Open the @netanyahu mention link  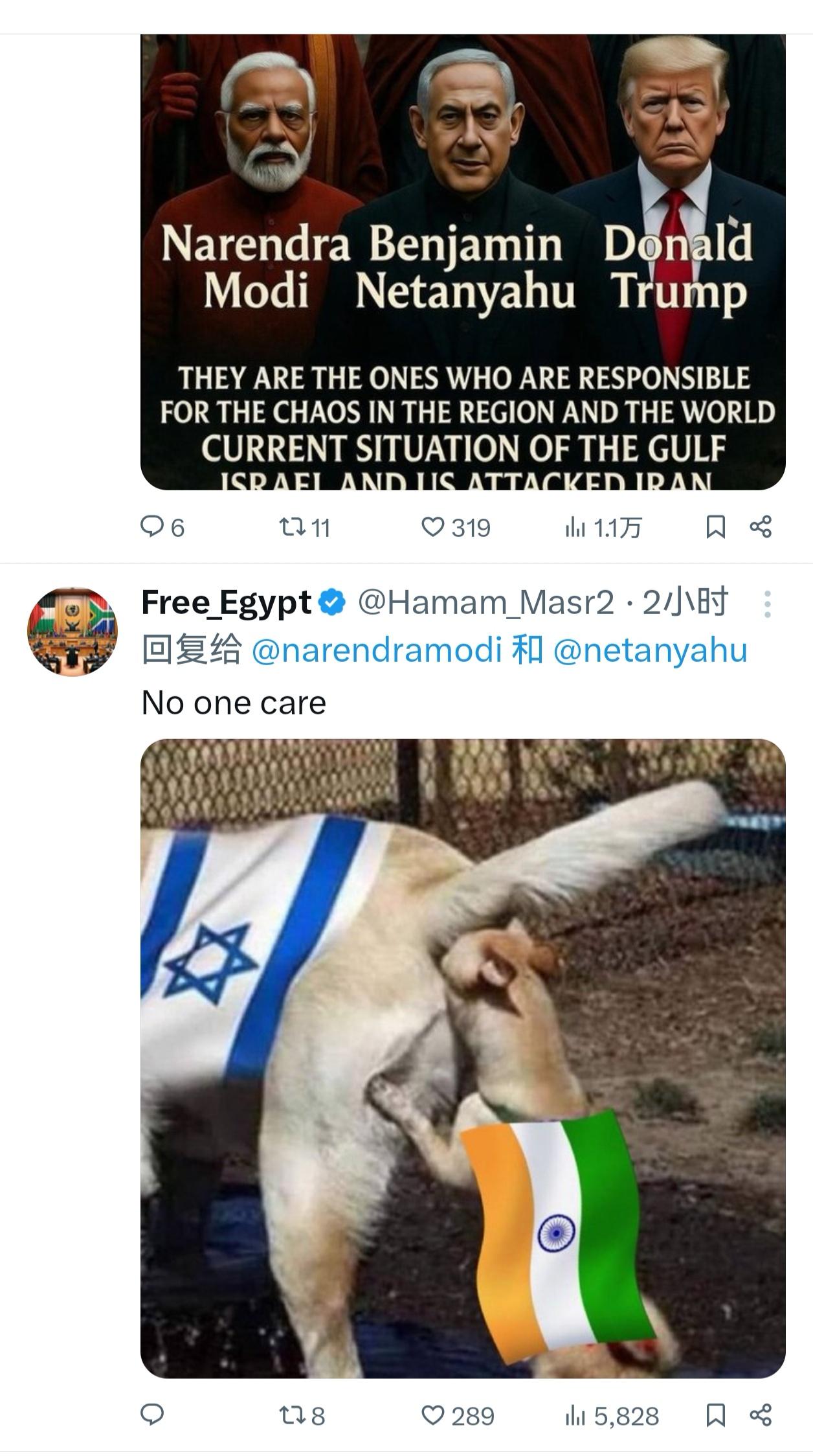(651, 650)
